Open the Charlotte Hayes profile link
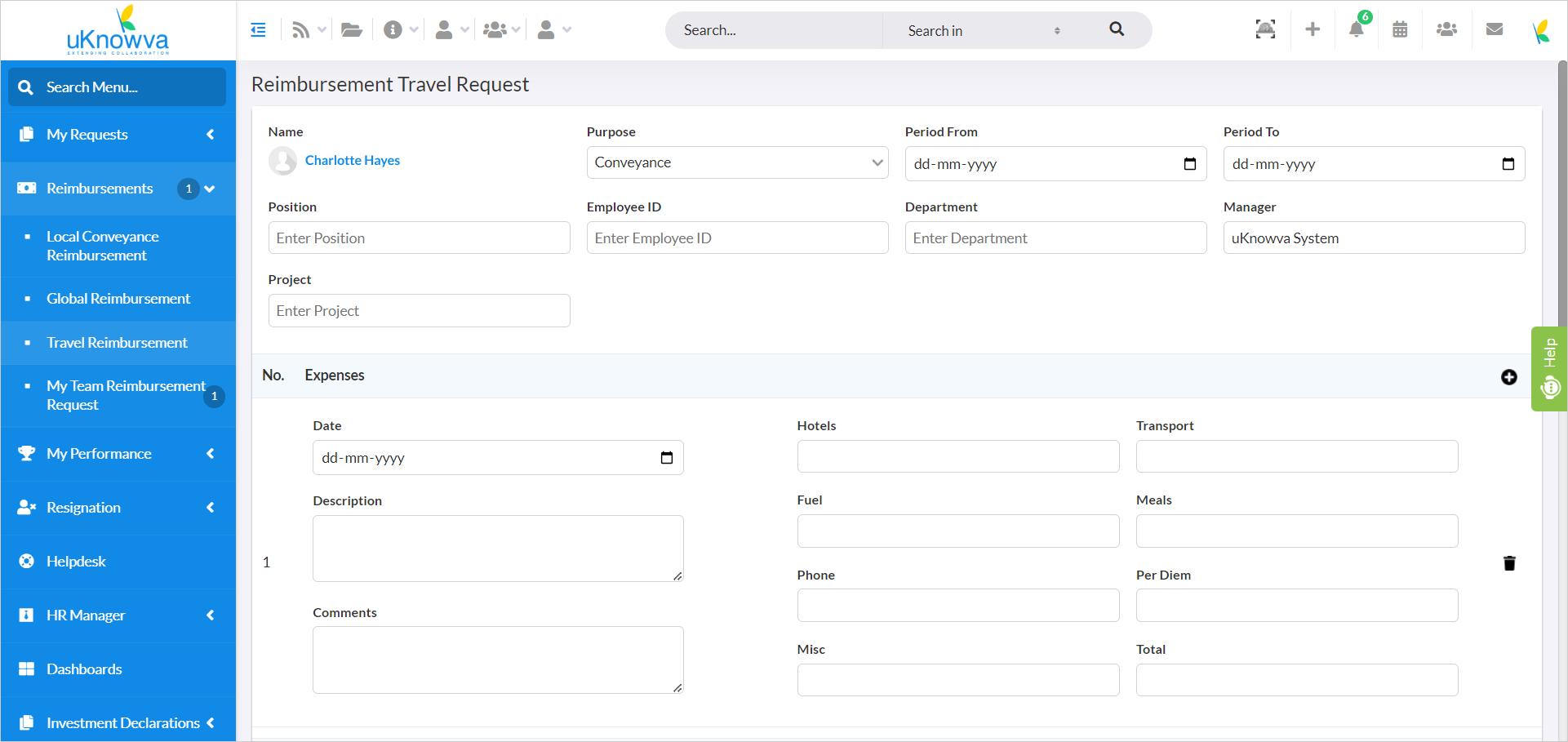This screenshot has height=742, width=1568. pos(353,160)
